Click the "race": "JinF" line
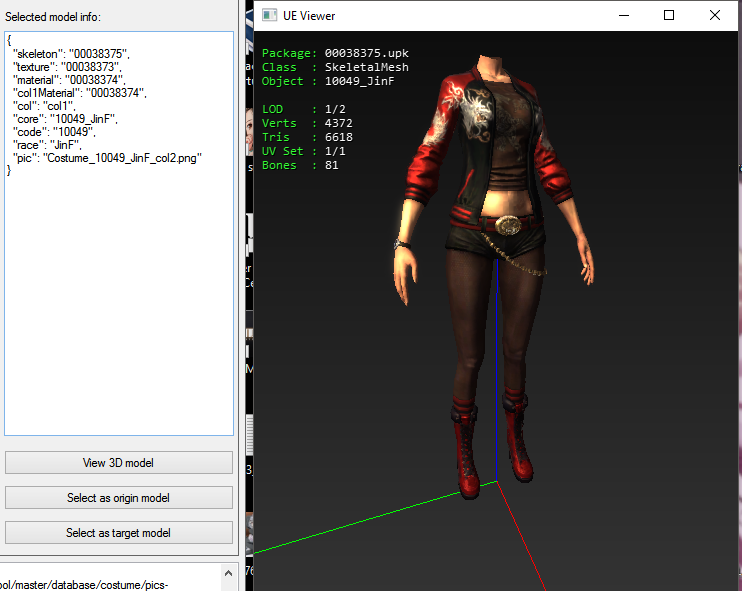Image resolution: width=742 pixels, height=591 pixels. tap(47, 145)
